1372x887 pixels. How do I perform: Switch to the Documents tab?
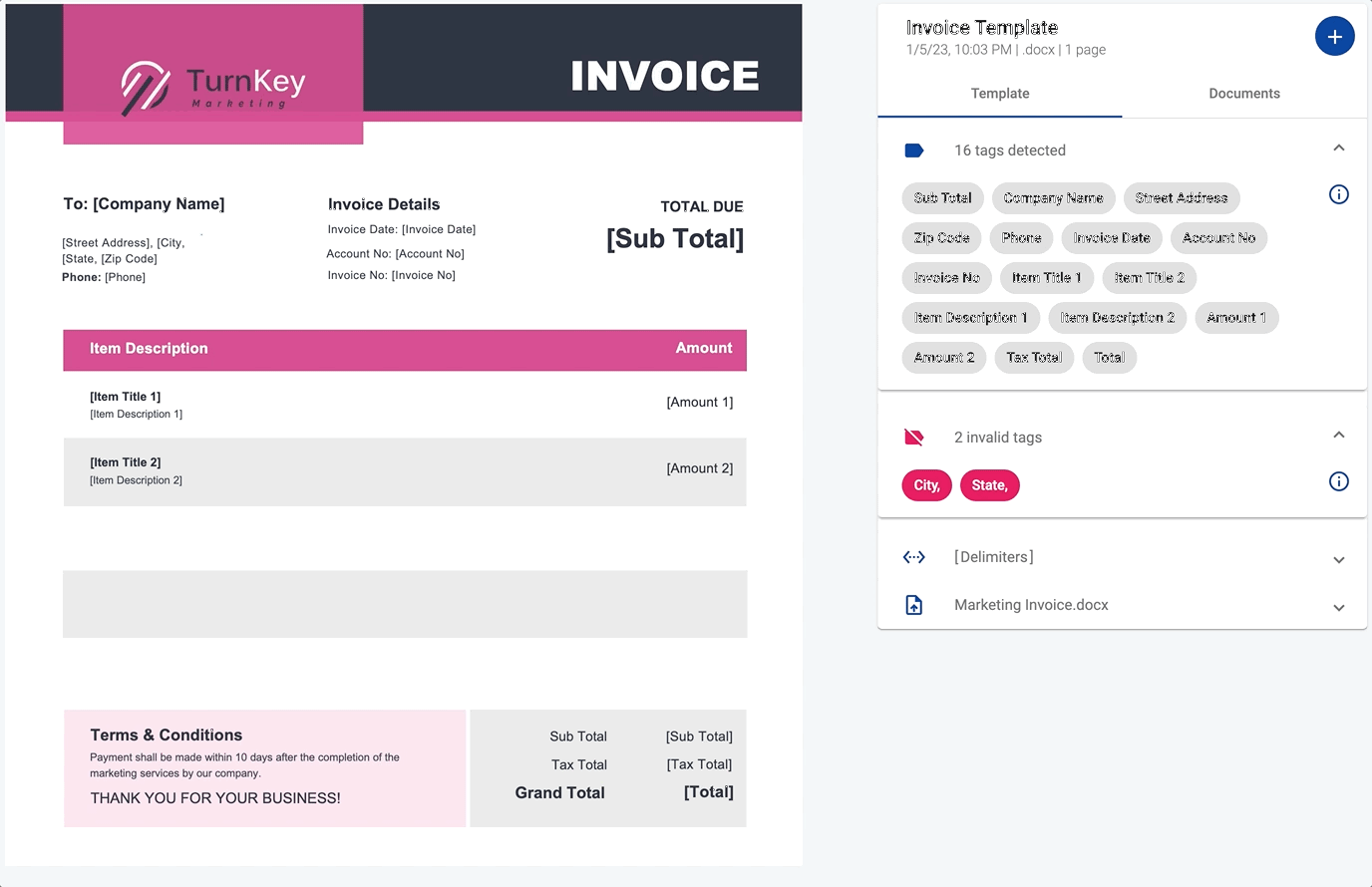(1244, 94)
